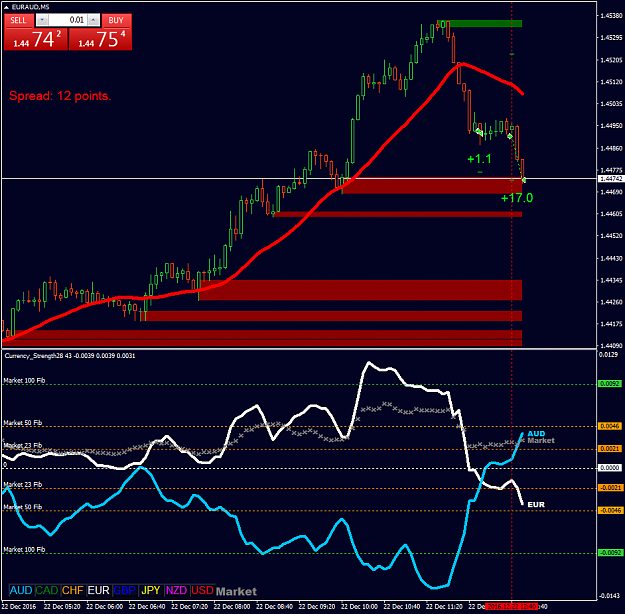Click the upper 'Market 100 Fib' label
Screen dimensions: 625x614
pos(24,380)
